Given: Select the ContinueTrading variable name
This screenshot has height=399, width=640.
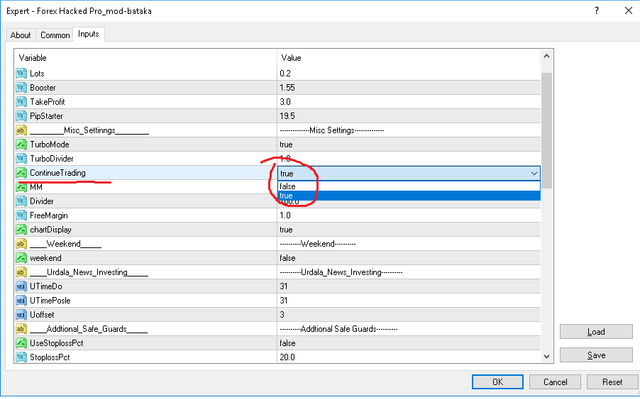Looking at the screenshot, I should pyautogui.click(x=58, y=173).
